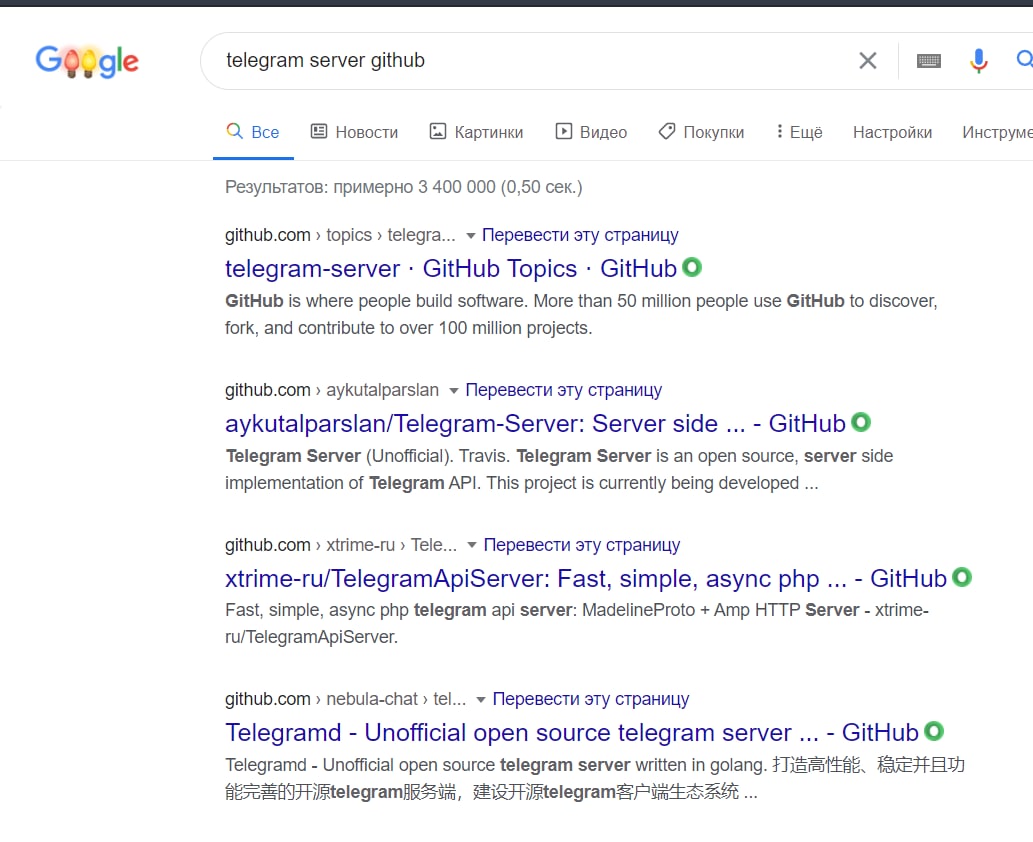Switch to the Новости tab
Screen dimensions: 1033x842
354,132
